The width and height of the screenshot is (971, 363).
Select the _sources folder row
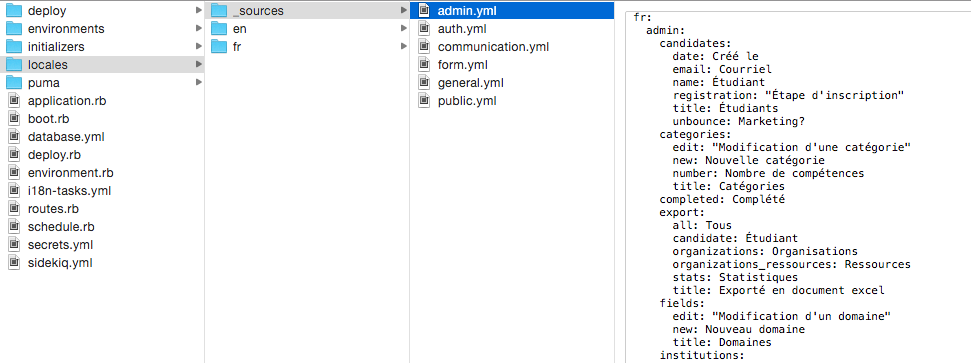(307, 11)
